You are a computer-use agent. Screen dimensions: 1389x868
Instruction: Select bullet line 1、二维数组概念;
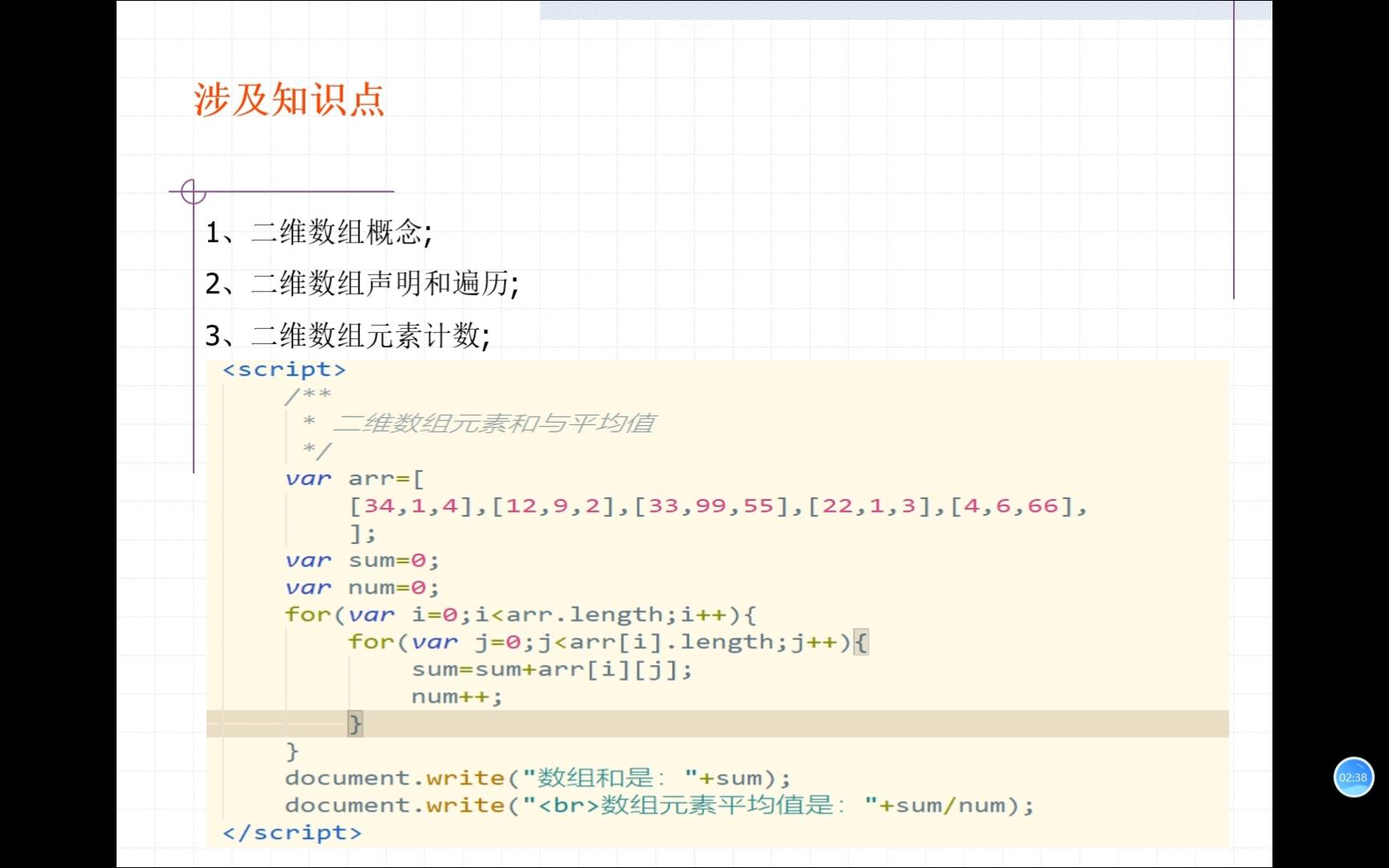[x=319, y=232]
